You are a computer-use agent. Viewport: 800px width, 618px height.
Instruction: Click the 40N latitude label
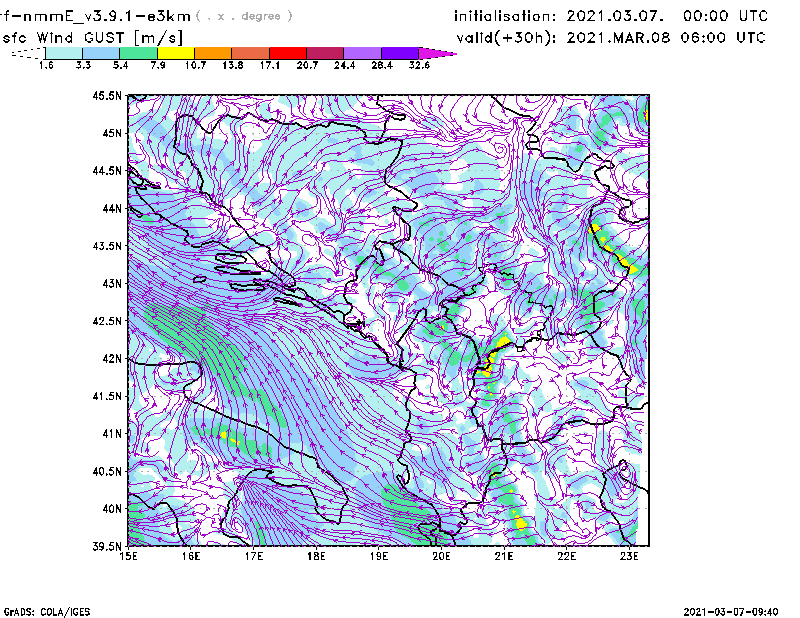tap(112, 509)
